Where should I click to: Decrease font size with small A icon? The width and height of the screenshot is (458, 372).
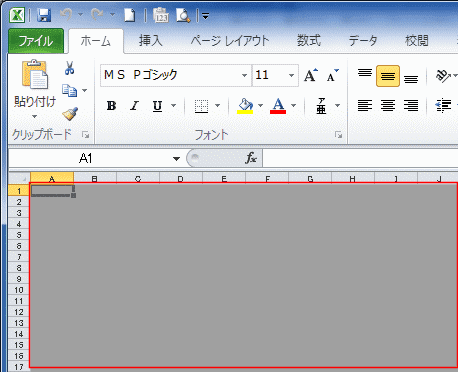click(333, 75)
